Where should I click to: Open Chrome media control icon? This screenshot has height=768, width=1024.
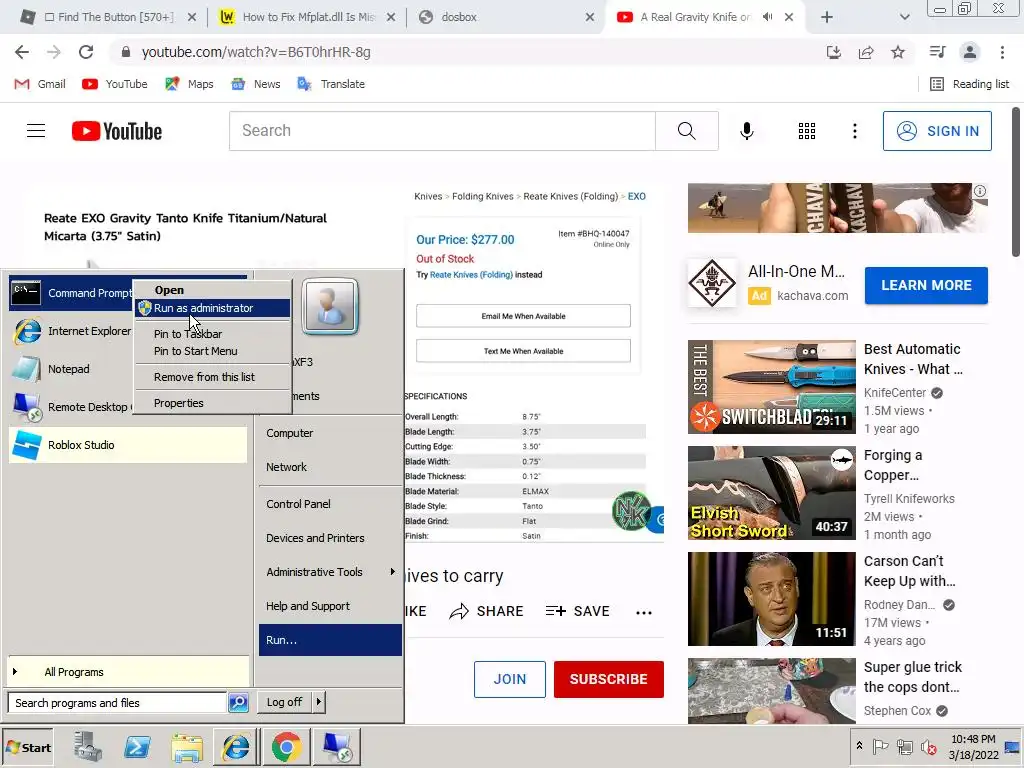tap(937, 52)
